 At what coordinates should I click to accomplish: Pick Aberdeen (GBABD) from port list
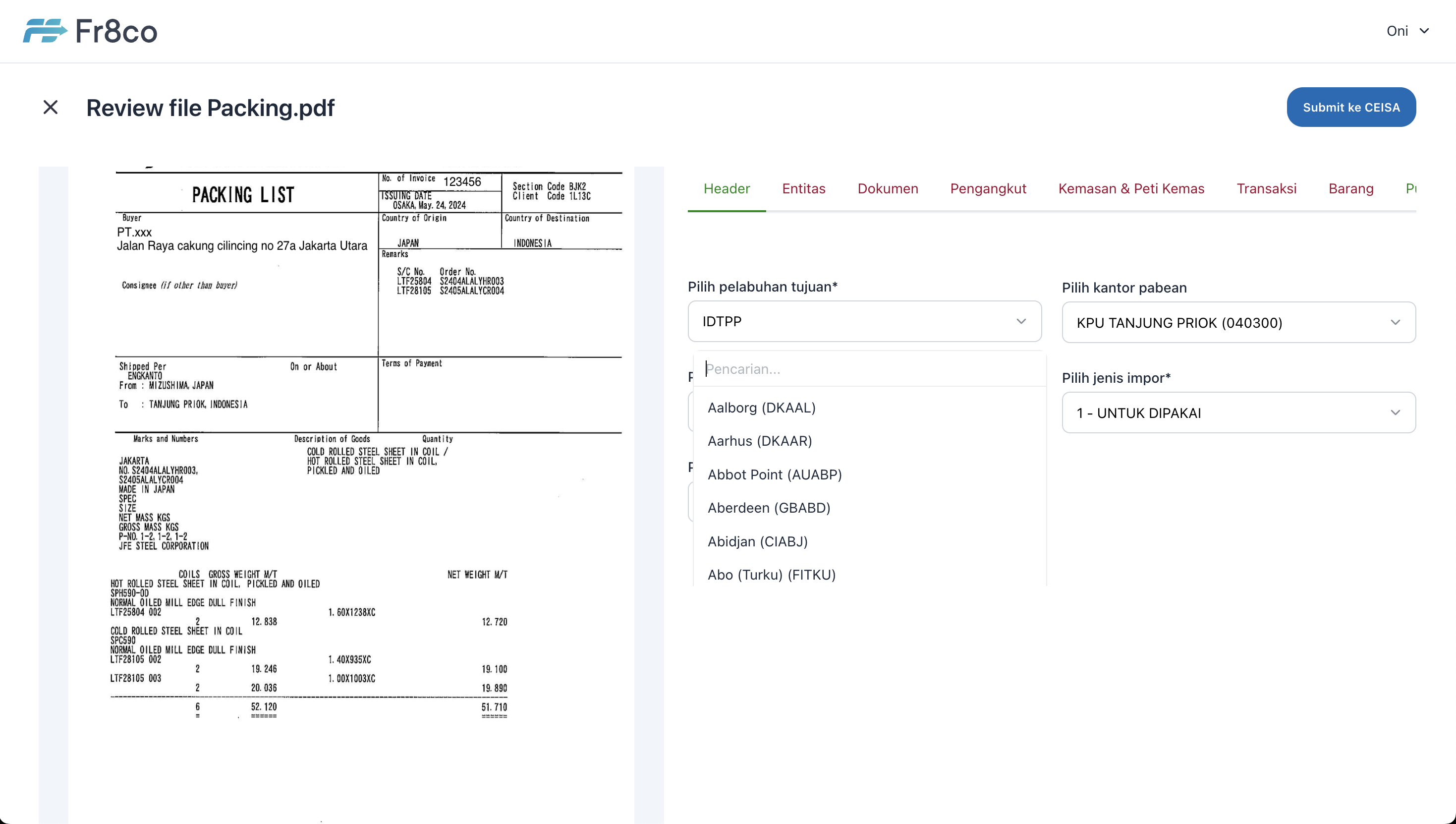[769, 508]
